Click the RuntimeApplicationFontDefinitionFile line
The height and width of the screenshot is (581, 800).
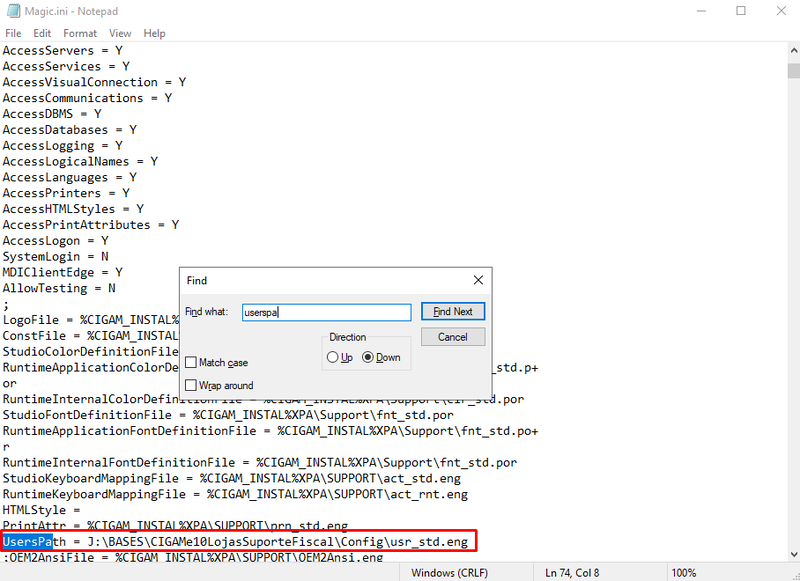pyautogui.click(x=270, y=431)
